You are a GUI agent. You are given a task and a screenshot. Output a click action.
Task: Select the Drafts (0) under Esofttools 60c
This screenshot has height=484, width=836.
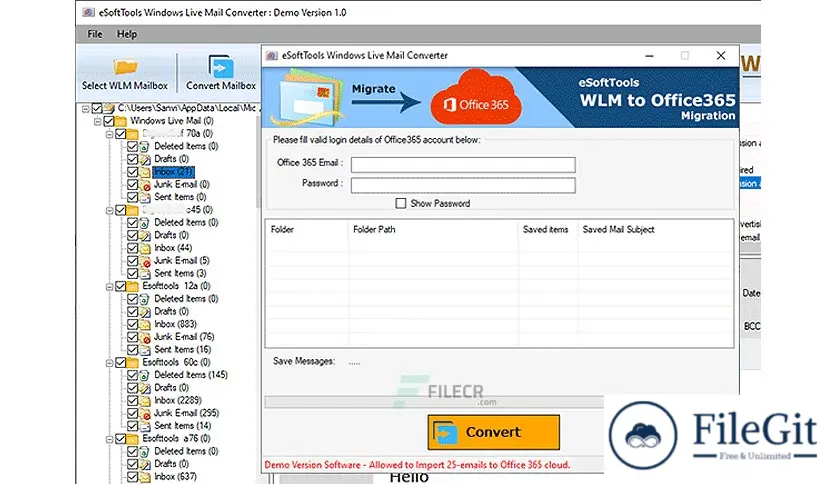tap(171, 388)
